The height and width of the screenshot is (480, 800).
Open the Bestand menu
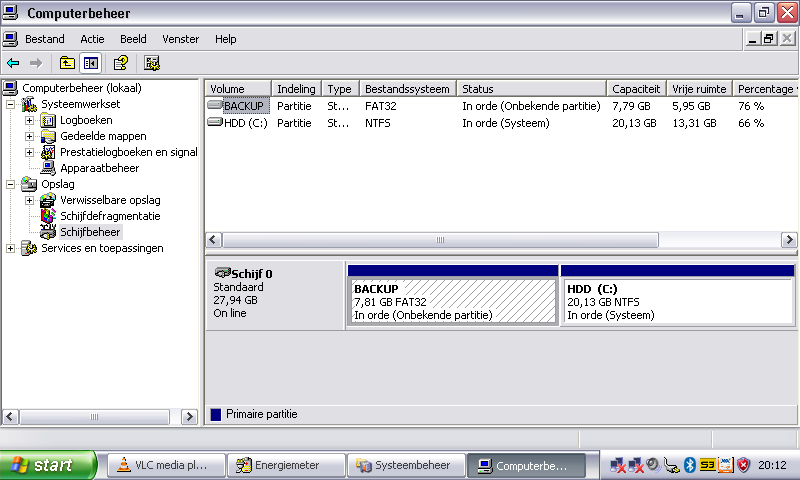(45, 39)
